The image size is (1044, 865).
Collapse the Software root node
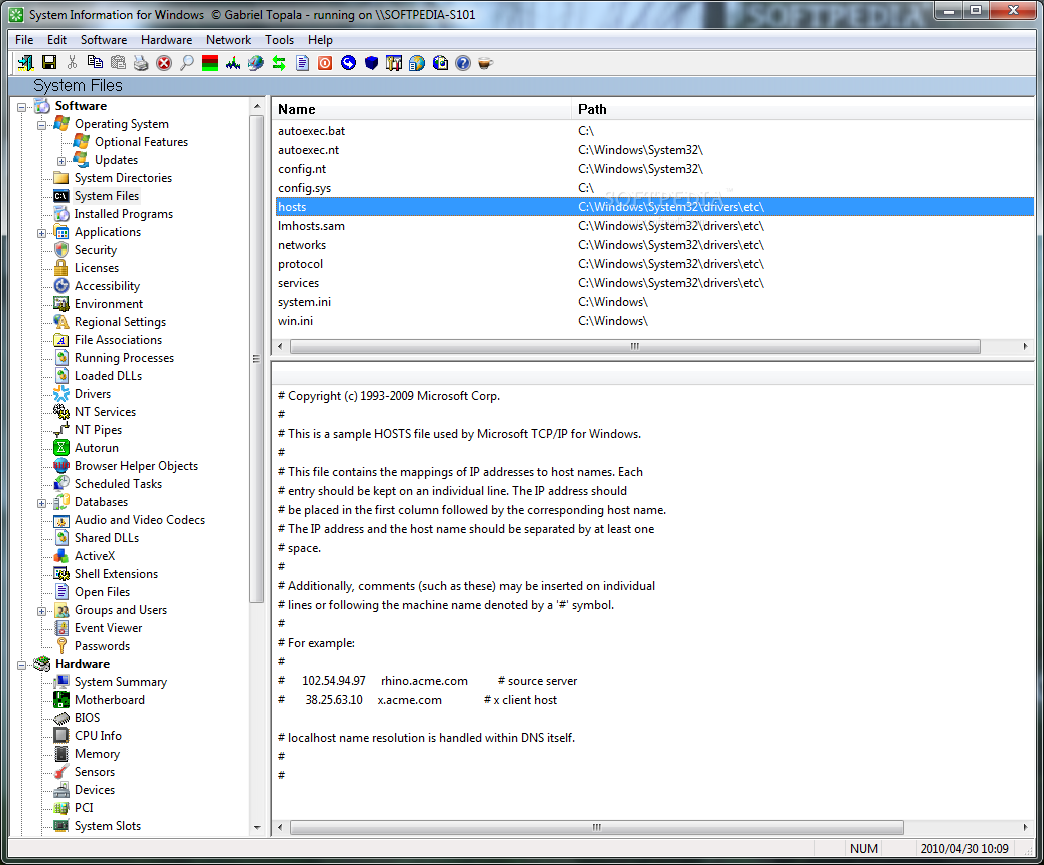21,107
